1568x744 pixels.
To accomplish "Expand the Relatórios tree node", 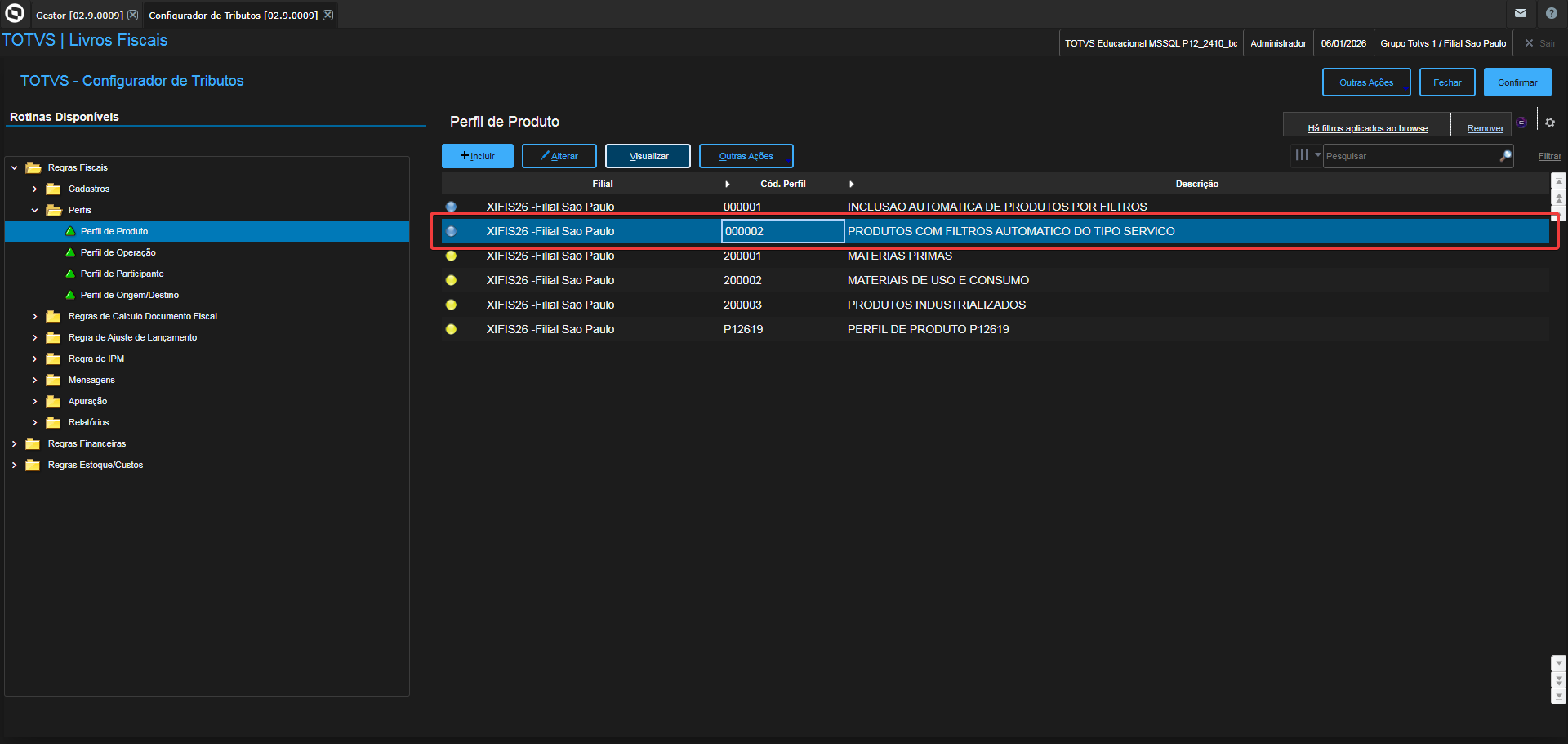I will pyautogui.click(x=34, y=422).
